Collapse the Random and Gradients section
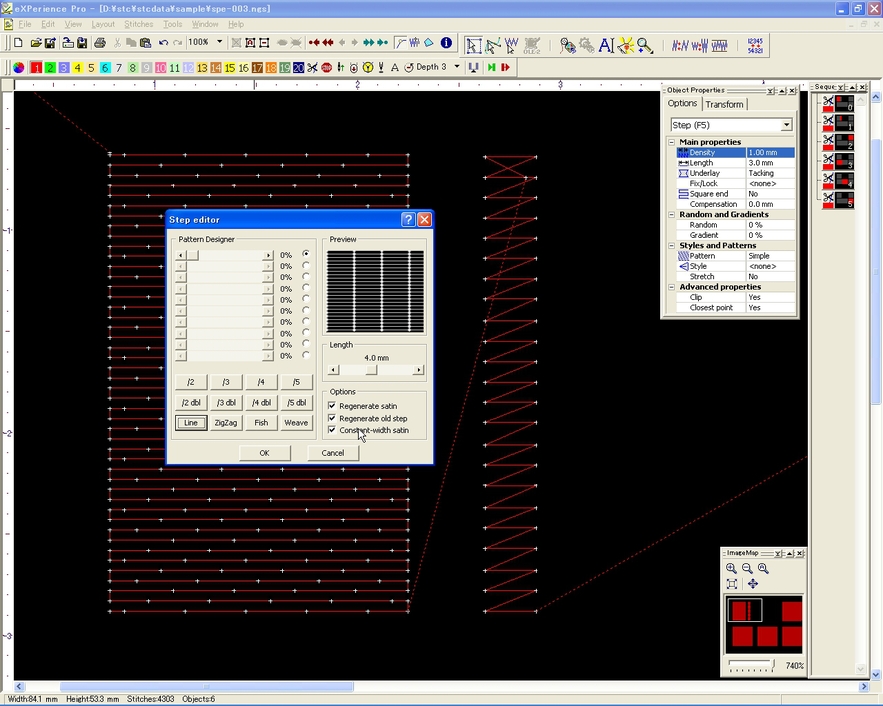This screenshot has width=883, height=706. point(671,215)
